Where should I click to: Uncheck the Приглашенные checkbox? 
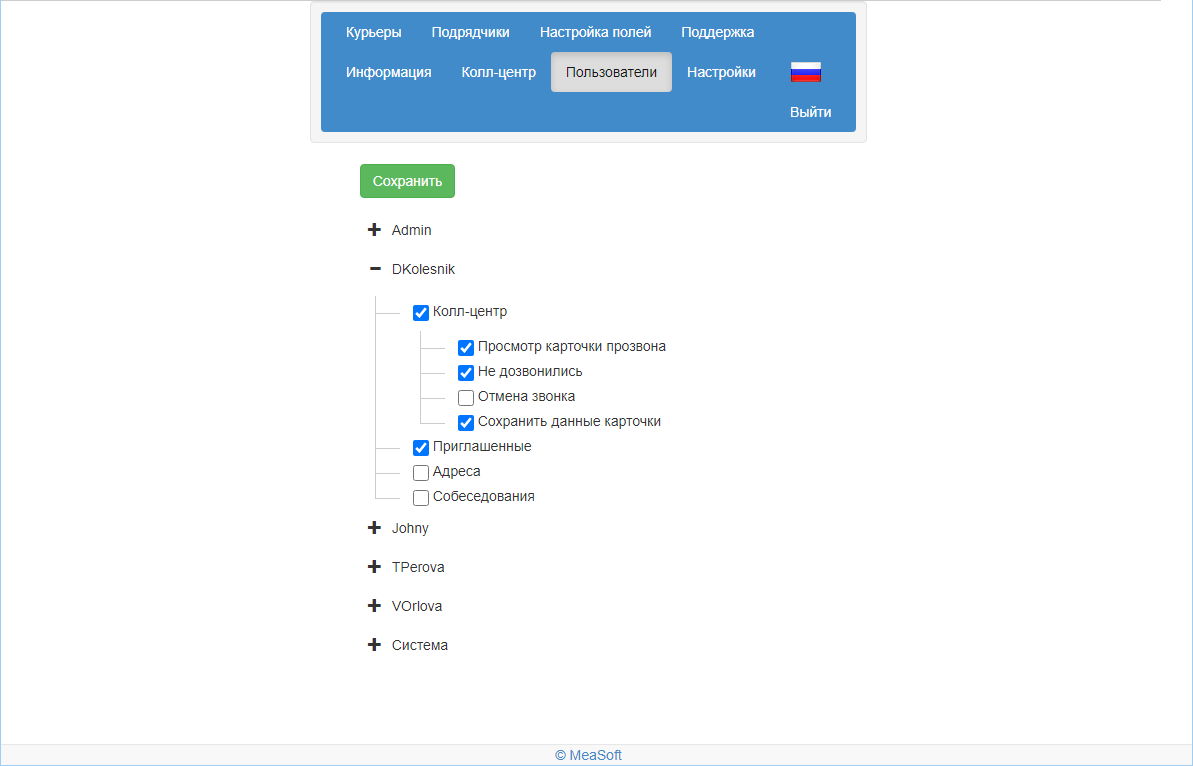(421, 448)
